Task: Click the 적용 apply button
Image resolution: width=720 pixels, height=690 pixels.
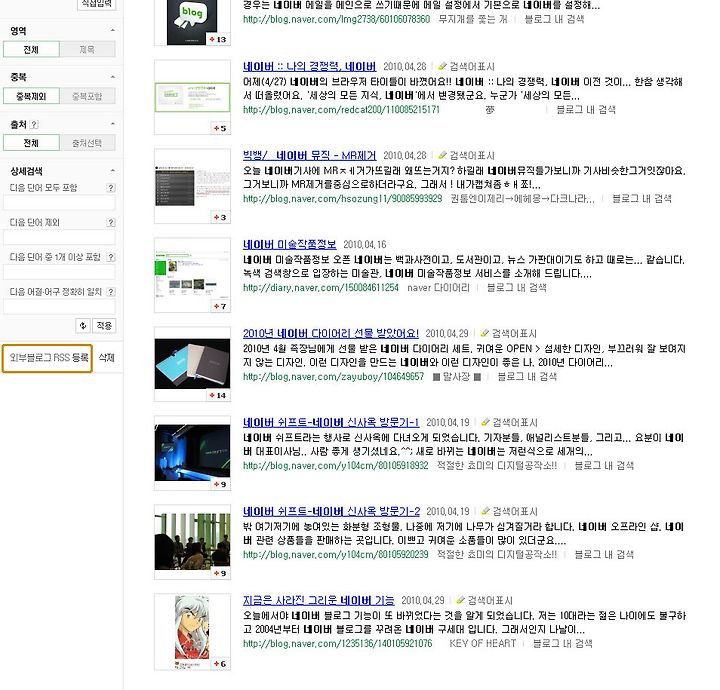Action: [x=104, y=325]
